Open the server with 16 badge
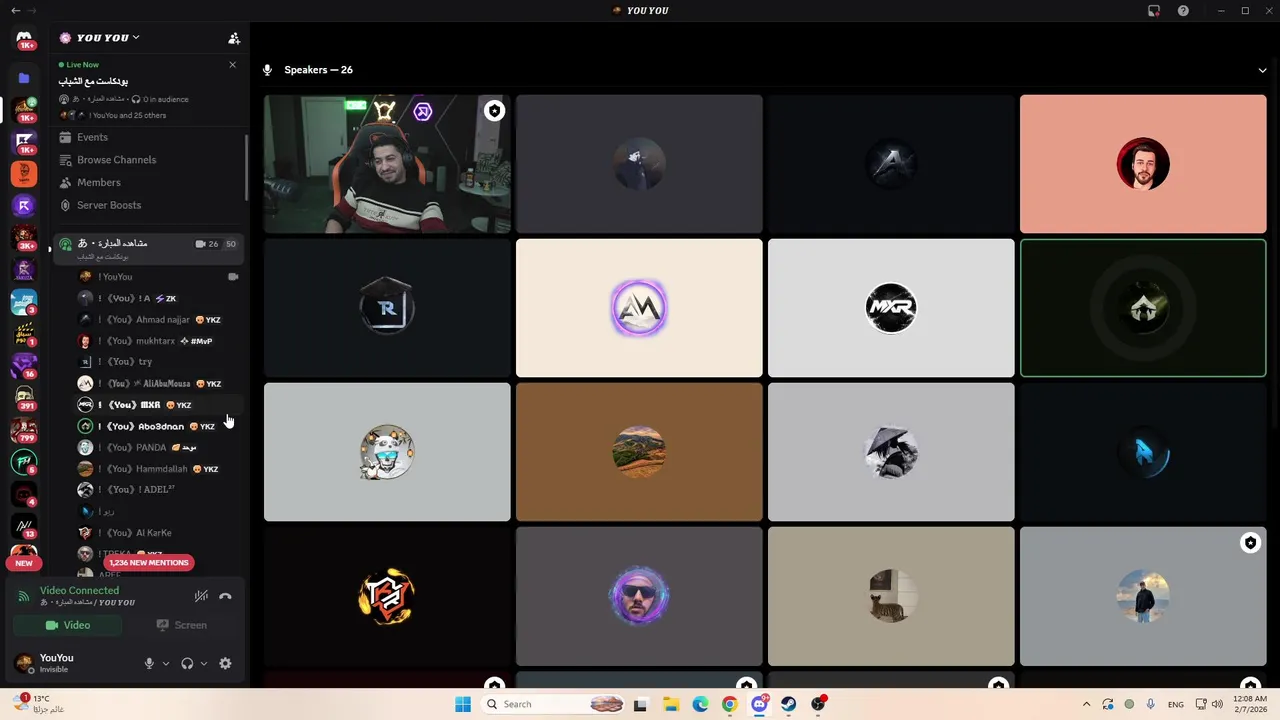 point(24,366)
